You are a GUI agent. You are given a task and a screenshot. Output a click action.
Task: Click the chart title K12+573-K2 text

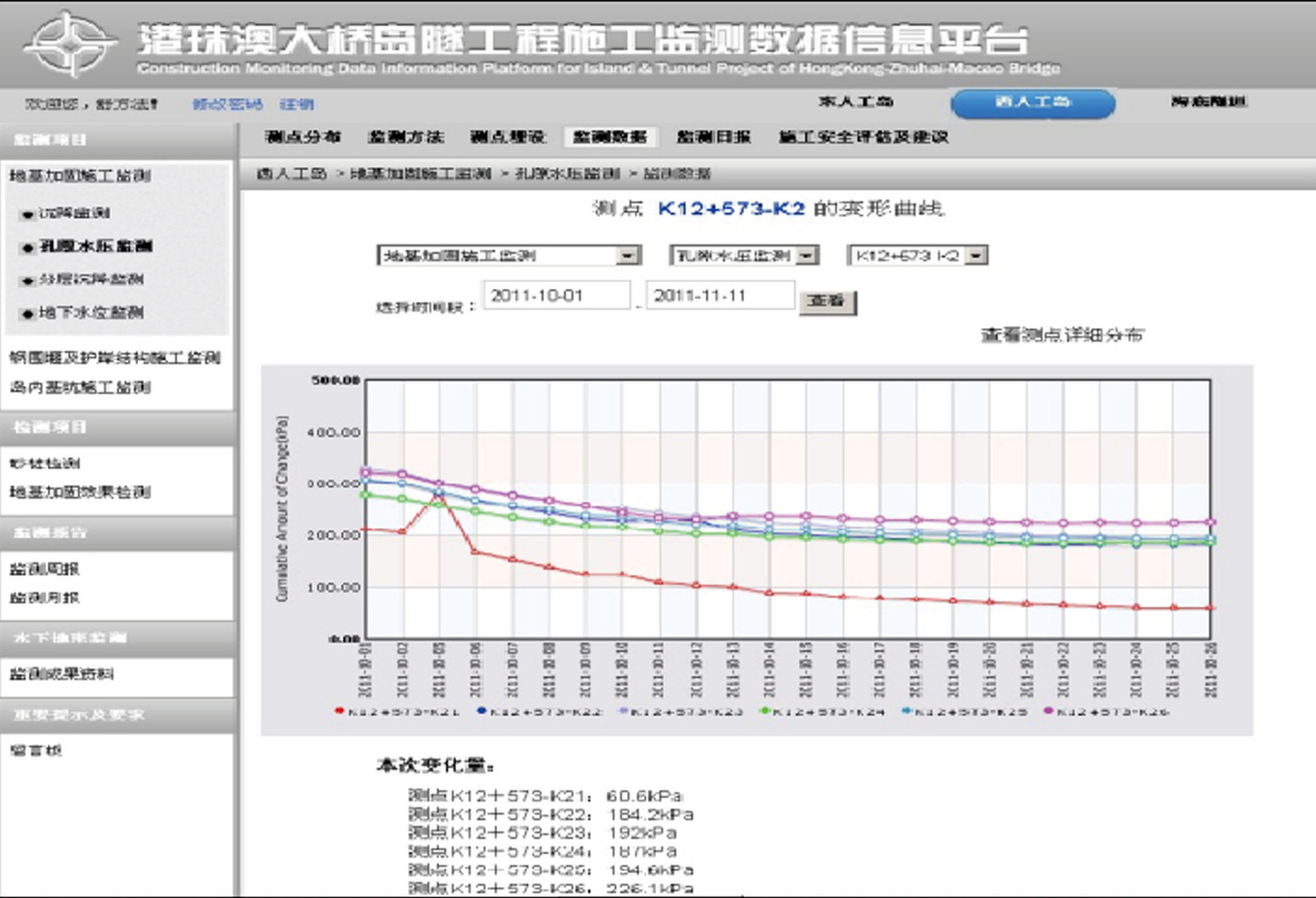[x=731, y=209]
